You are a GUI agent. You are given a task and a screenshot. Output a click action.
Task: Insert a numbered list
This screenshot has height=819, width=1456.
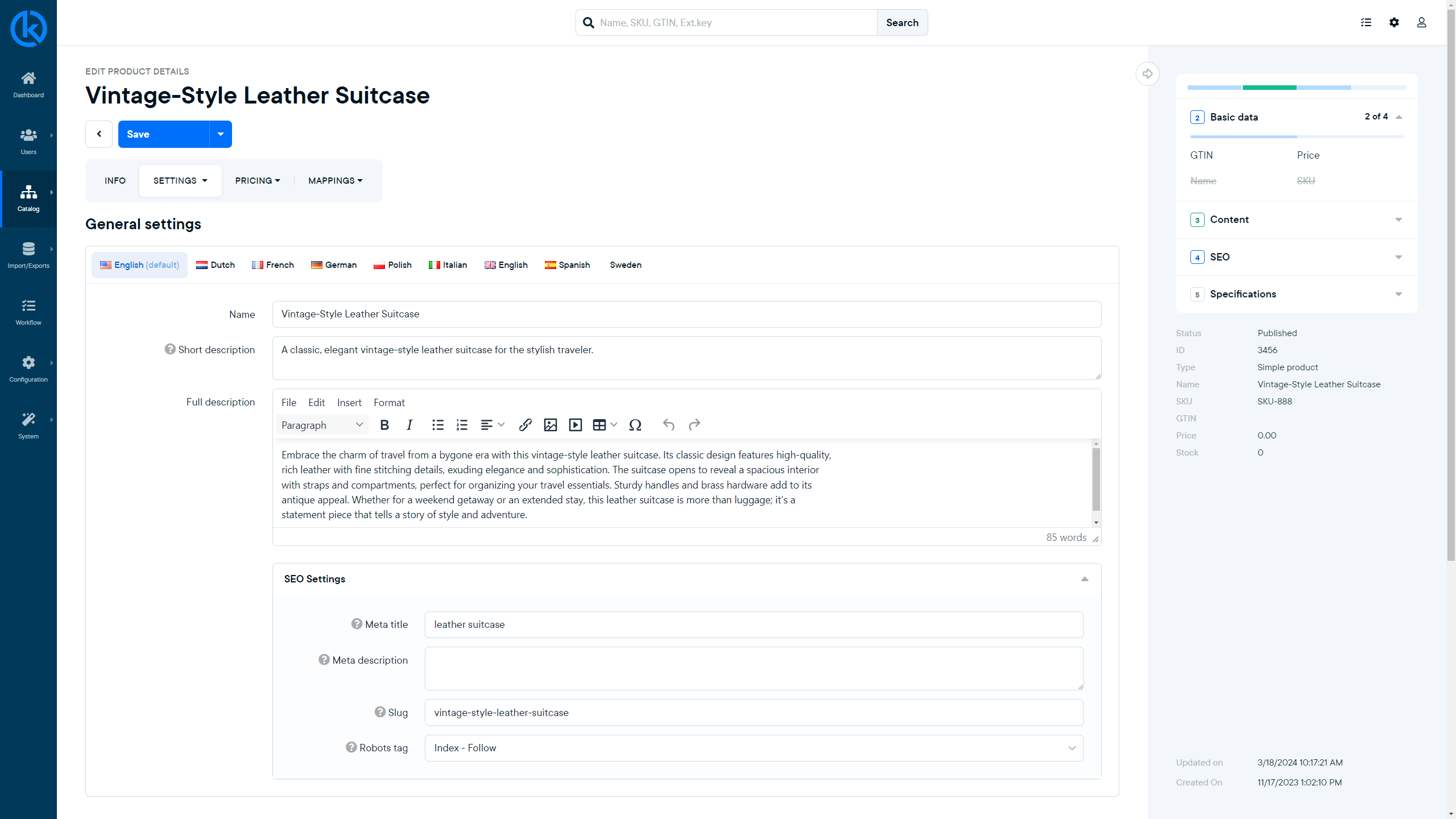pyautogui.click(x=462, y=425)
